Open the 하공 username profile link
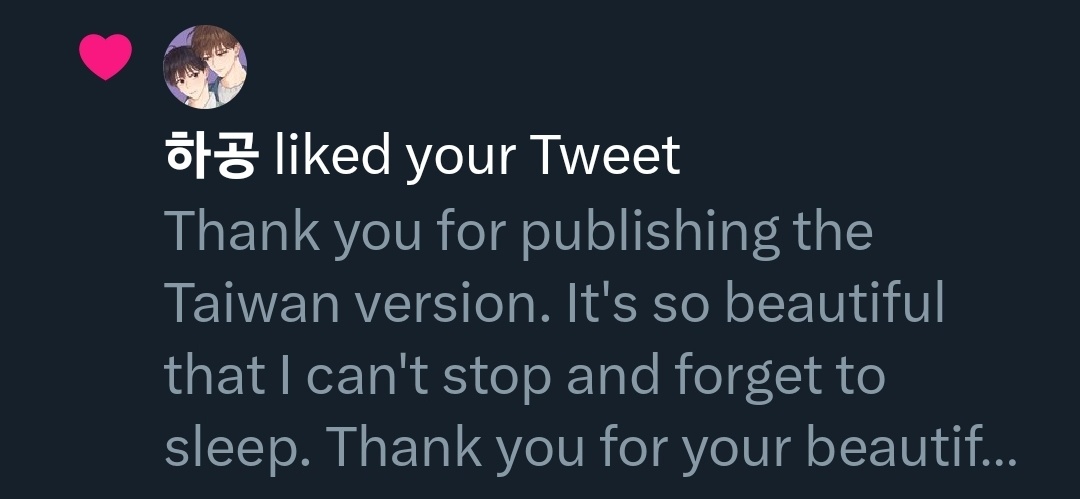 pyautogui.click(x=212, y=156)
